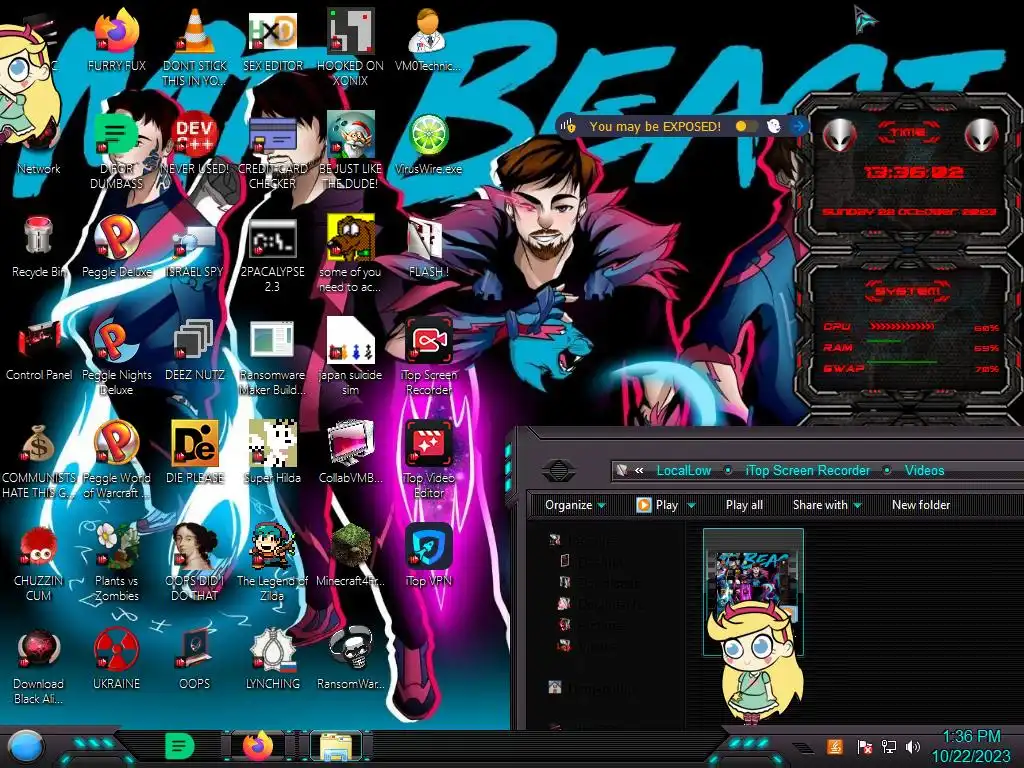
Task: Switch to File Explorer on the taskbar
Action: point(336,746)
